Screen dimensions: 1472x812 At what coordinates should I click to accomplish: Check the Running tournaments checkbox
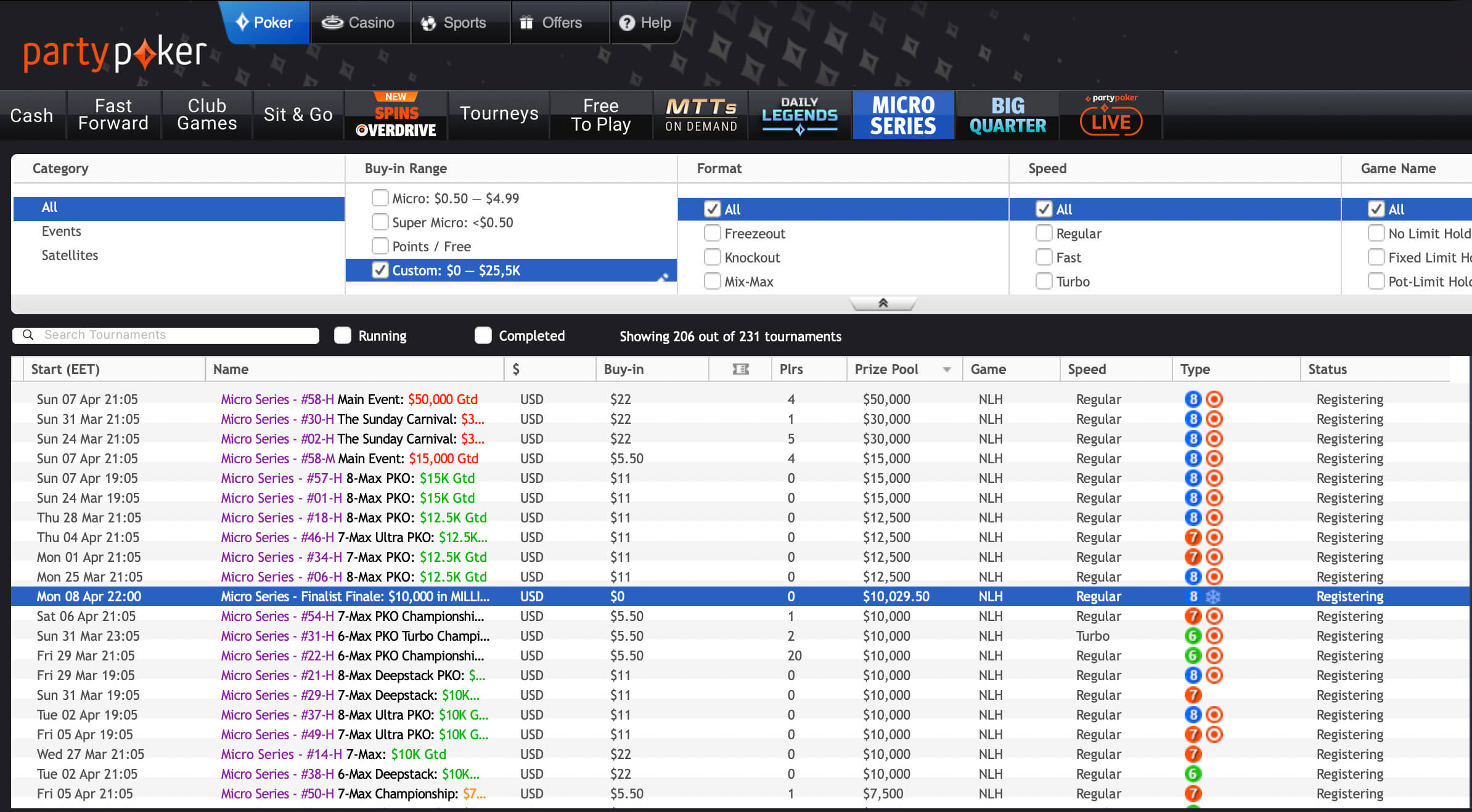(x=343, y=335)
